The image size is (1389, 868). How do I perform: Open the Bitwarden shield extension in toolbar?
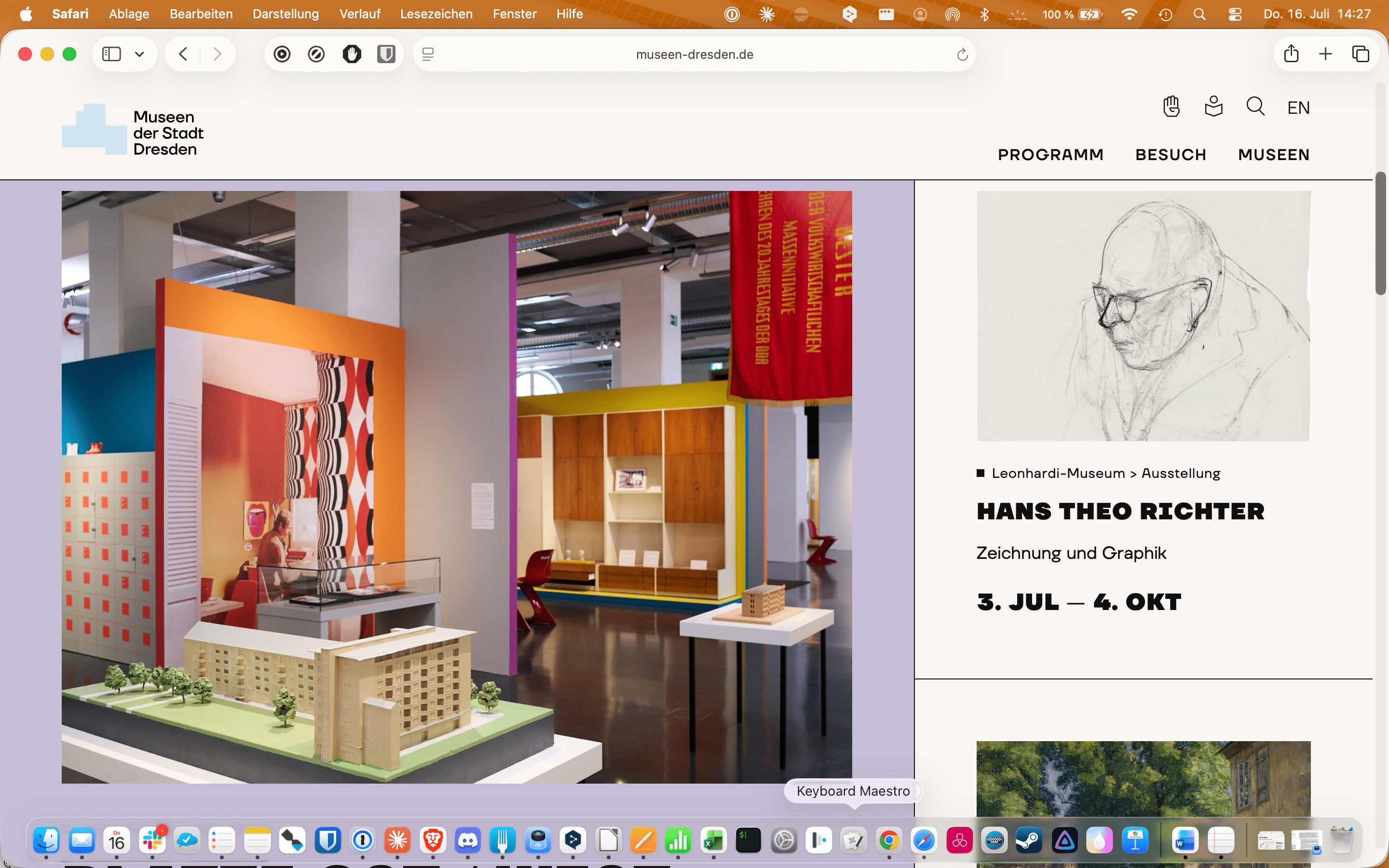[x=386, y=54]
